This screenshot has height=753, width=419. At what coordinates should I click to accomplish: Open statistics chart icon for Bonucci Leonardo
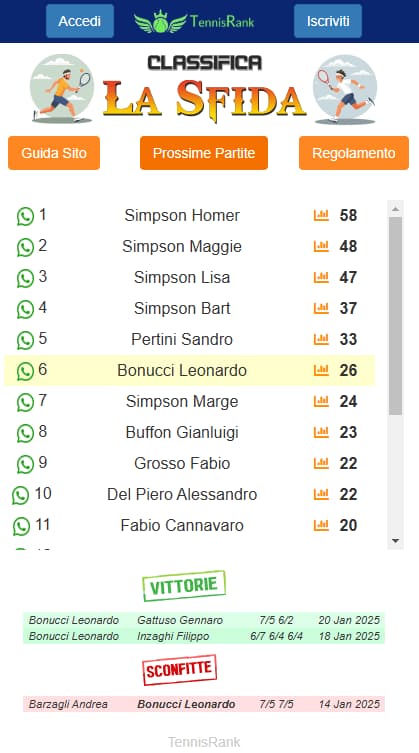click(321, 370)
